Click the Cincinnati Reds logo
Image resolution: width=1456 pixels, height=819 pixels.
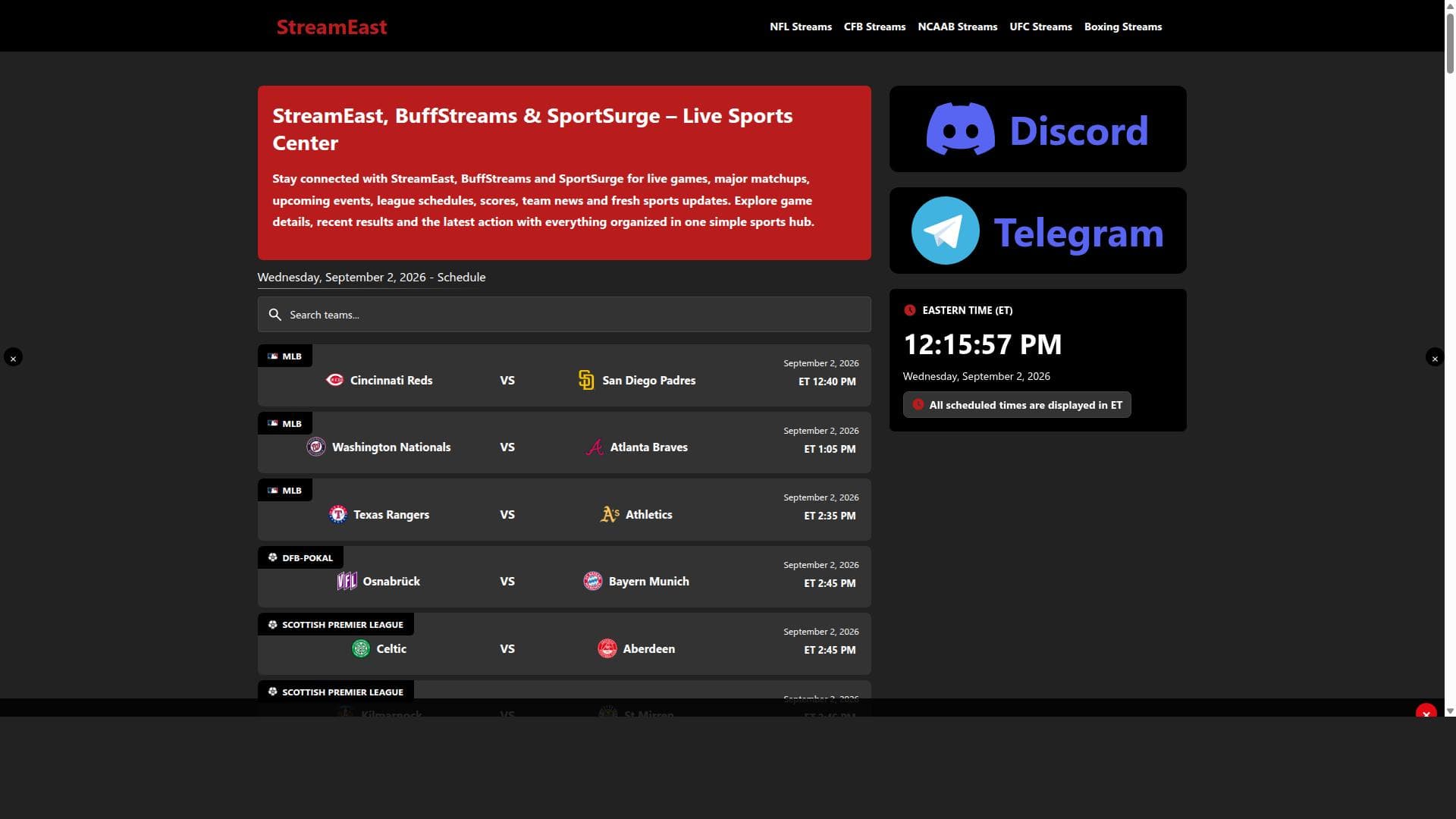click(334, 380)
